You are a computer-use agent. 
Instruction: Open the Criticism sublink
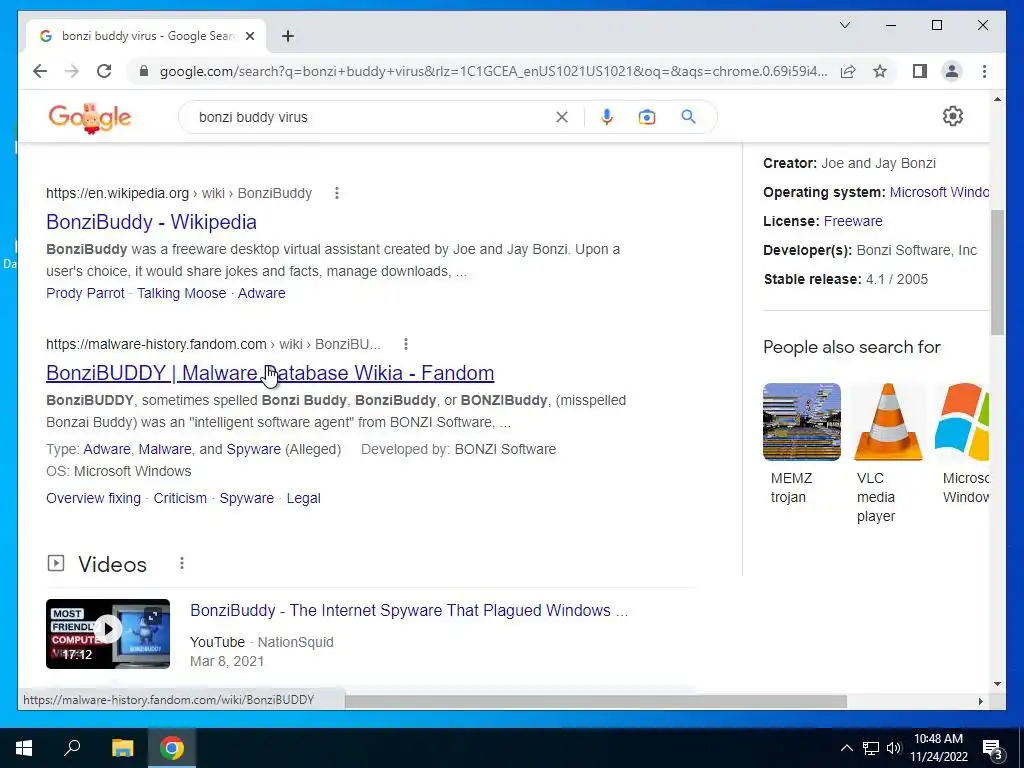[180, 498]
